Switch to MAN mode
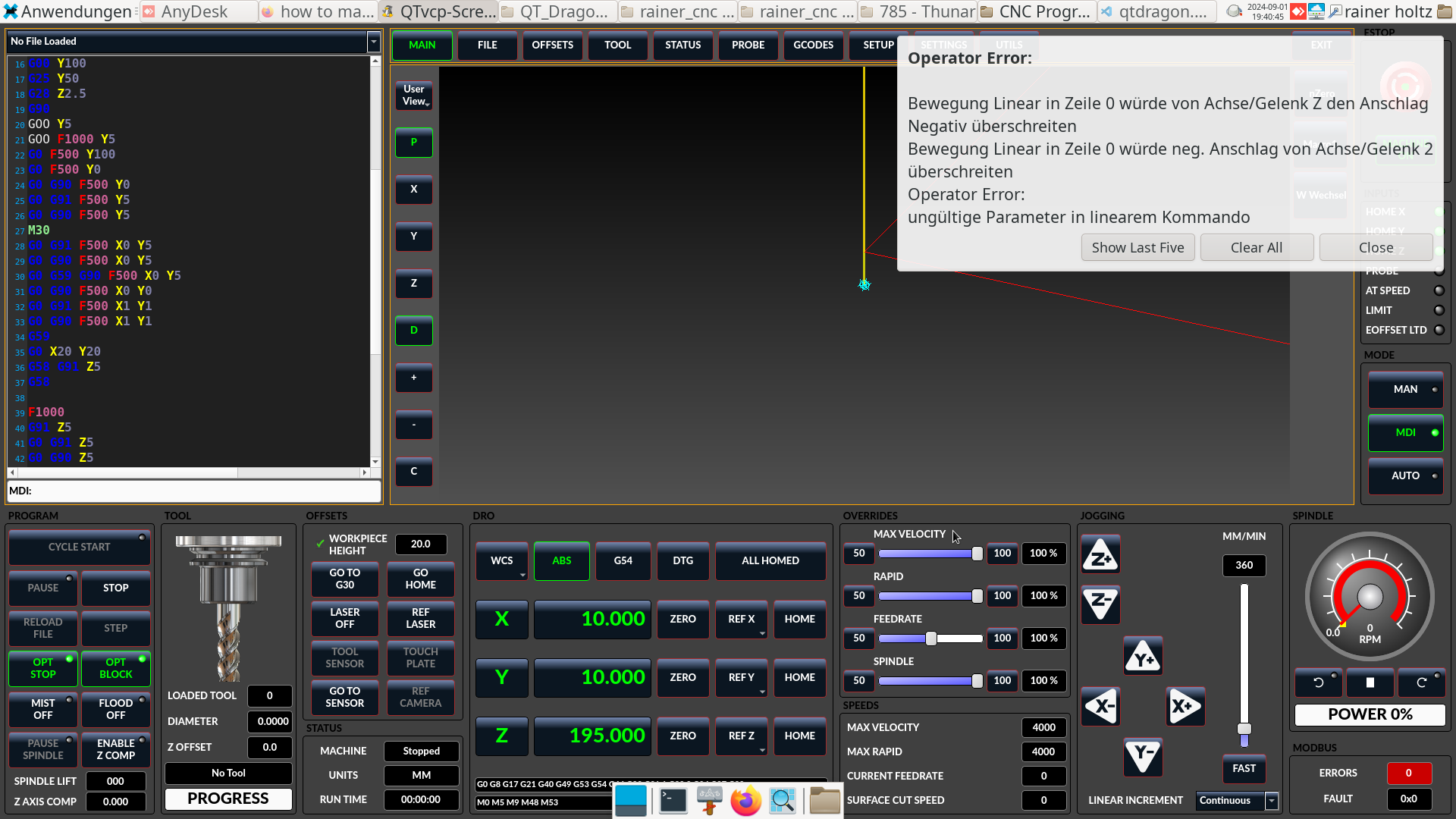 1405,390
